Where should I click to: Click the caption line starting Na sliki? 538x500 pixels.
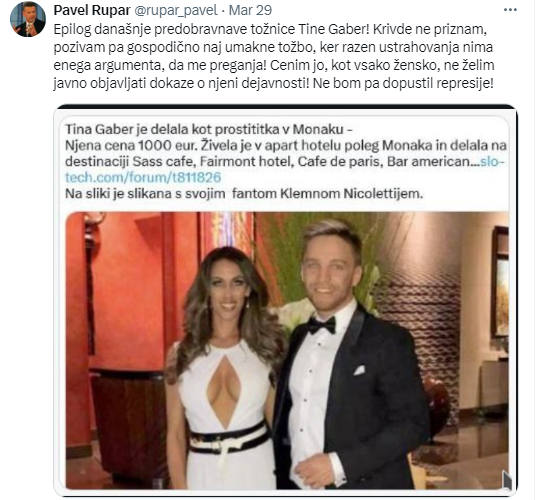[244, 194]
